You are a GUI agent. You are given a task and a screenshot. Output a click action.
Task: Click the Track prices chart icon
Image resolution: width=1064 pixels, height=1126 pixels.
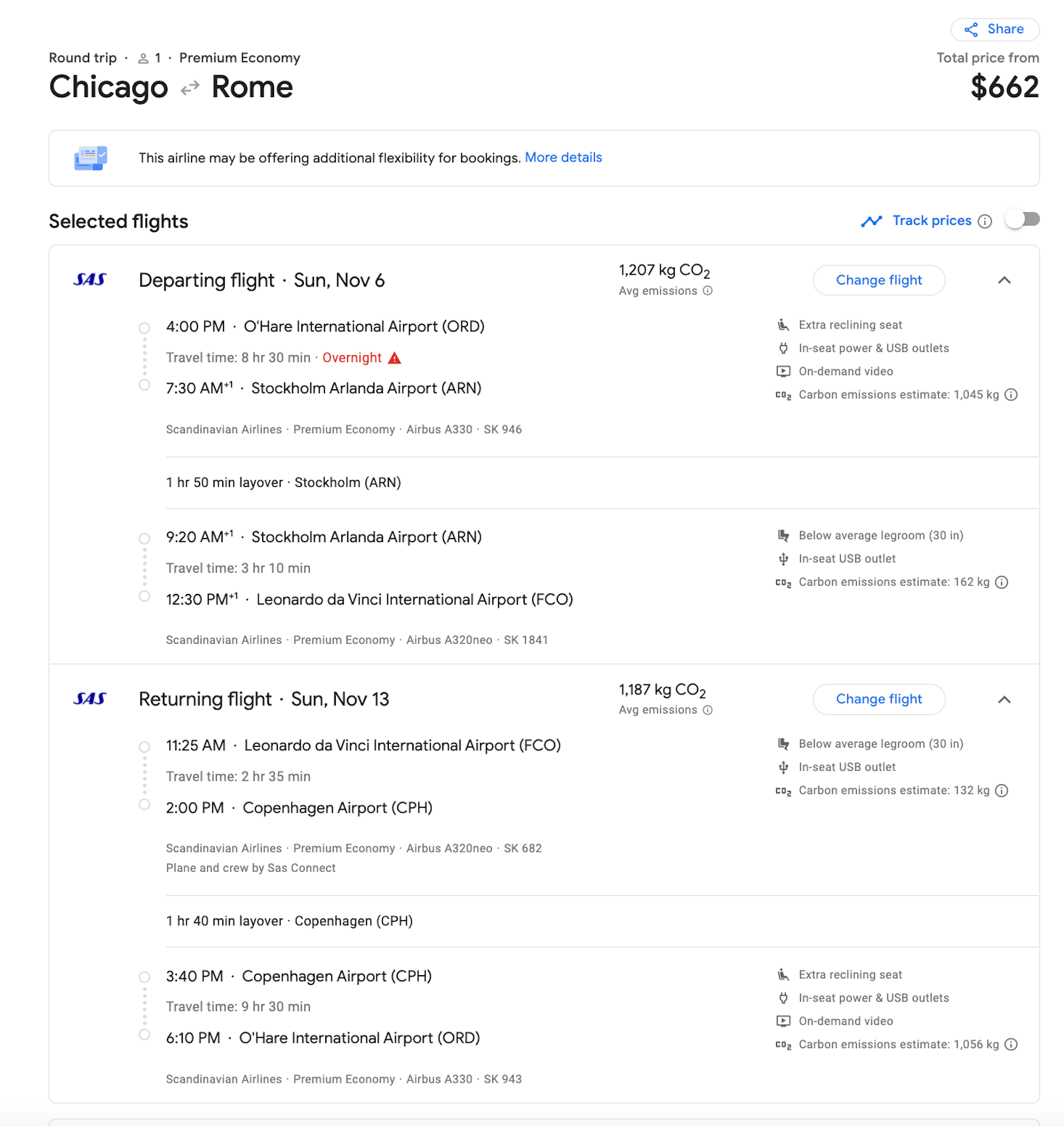(871, 221)
